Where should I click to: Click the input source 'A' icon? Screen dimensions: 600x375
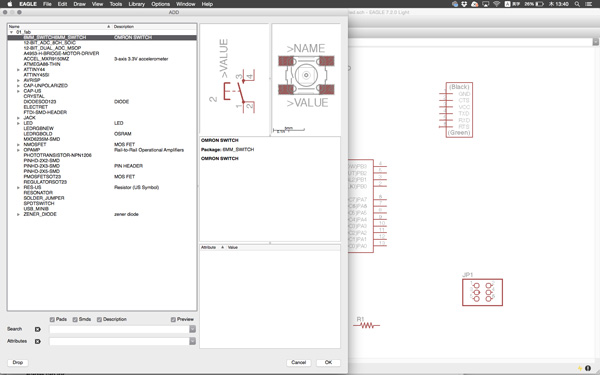pyautogui.click(x=507, y=4)
